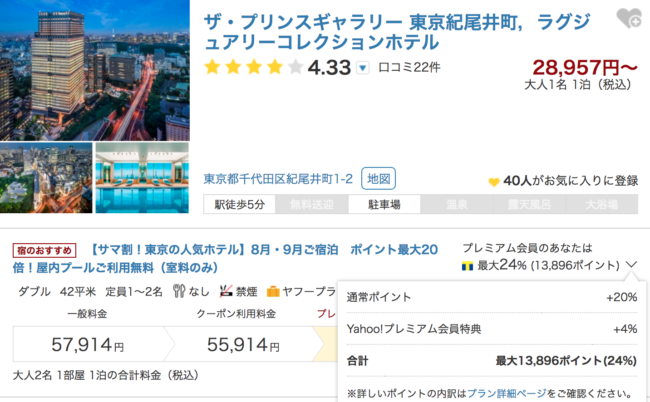Collapse the premium member points chevron
Screen dimensions: 650x402
click(632, 266)
